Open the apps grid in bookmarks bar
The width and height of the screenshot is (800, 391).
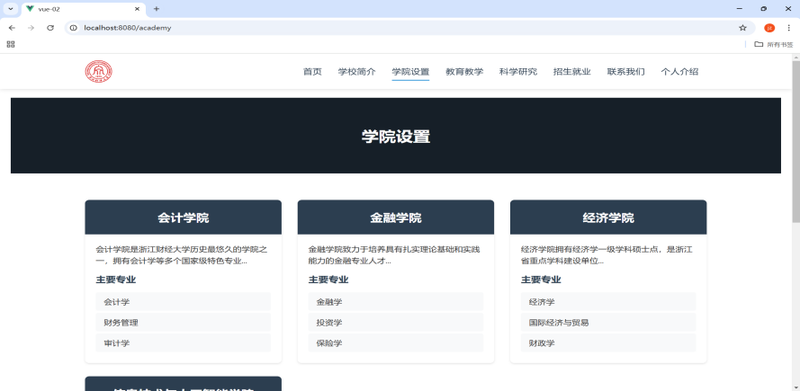(11, 44)
